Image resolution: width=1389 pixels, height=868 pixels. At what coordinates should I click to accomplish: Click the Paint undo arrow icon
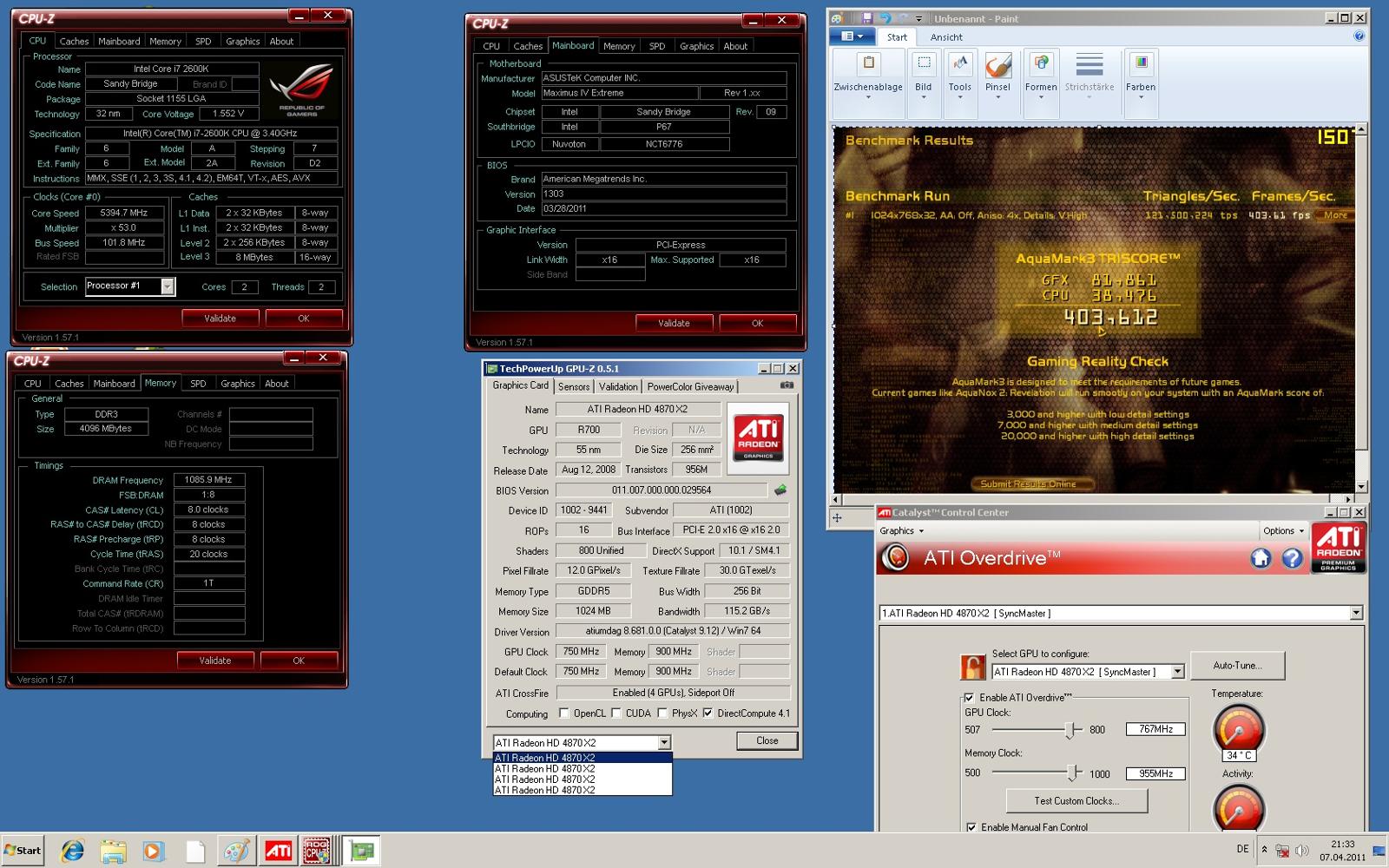[885, 17]
